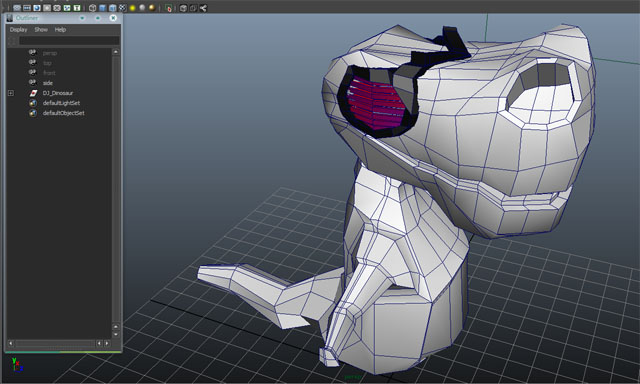This screenshot has width=640, height=384.
Task: Select Smooth Shade All blue cube icon
Action: (102, 8)
